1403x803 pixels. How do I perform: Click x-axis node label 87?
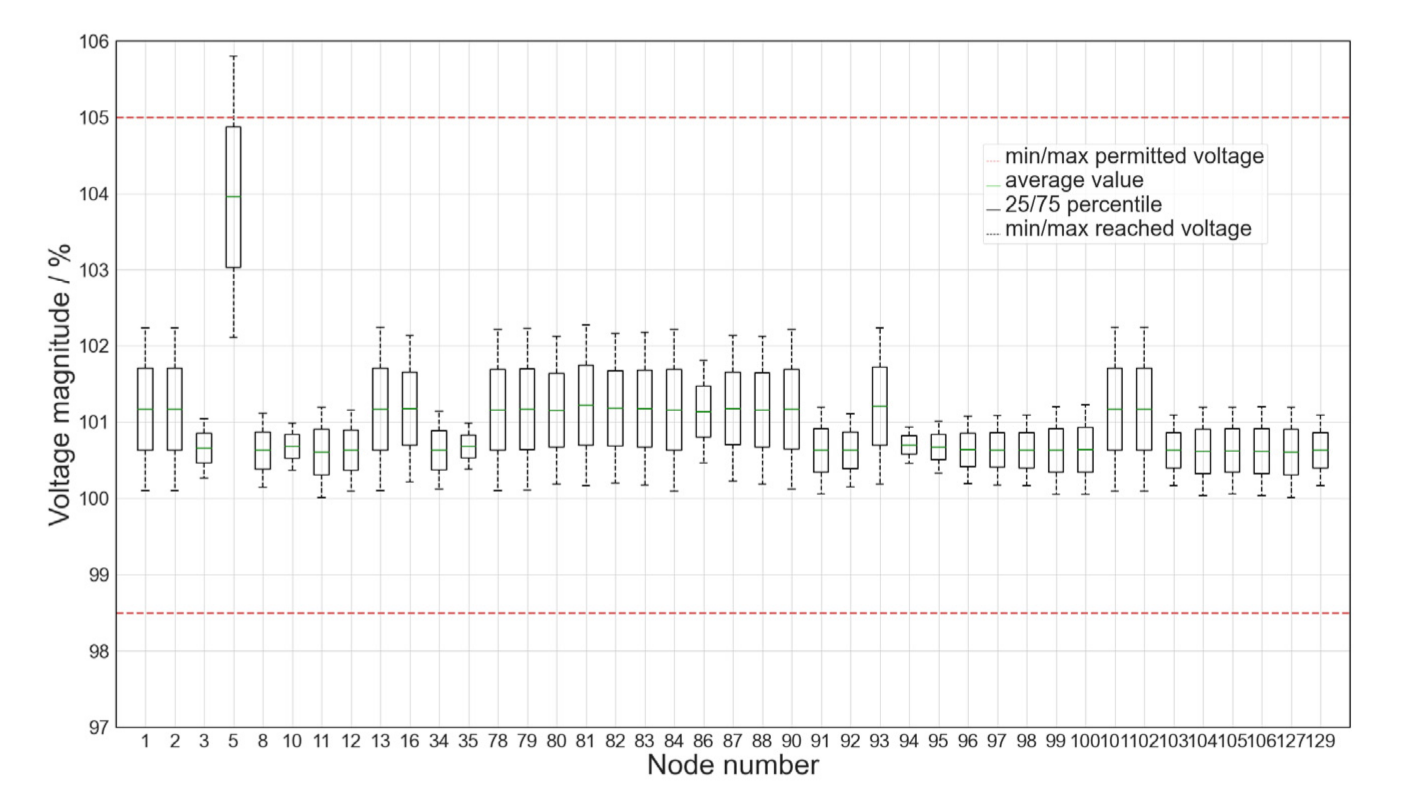tap(733, 742)
